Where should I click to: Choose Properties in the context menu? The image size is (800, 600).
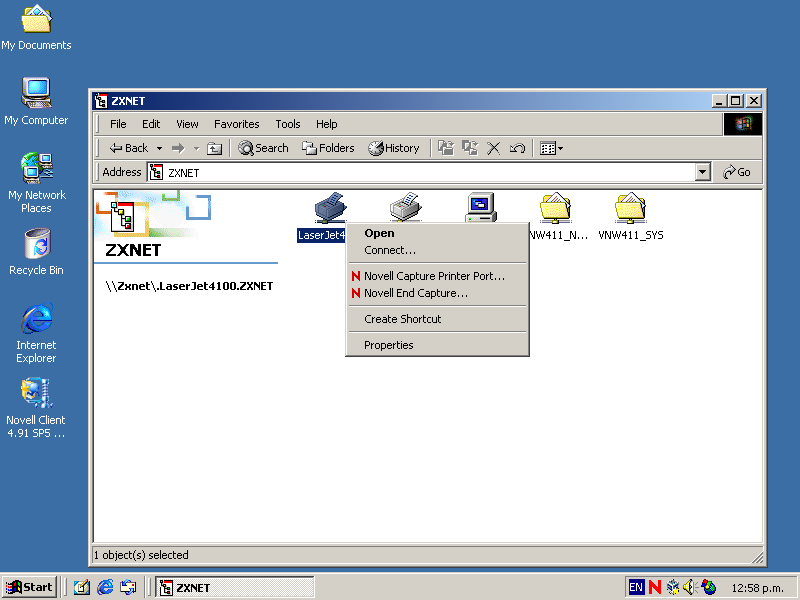[x=437, y=345]
